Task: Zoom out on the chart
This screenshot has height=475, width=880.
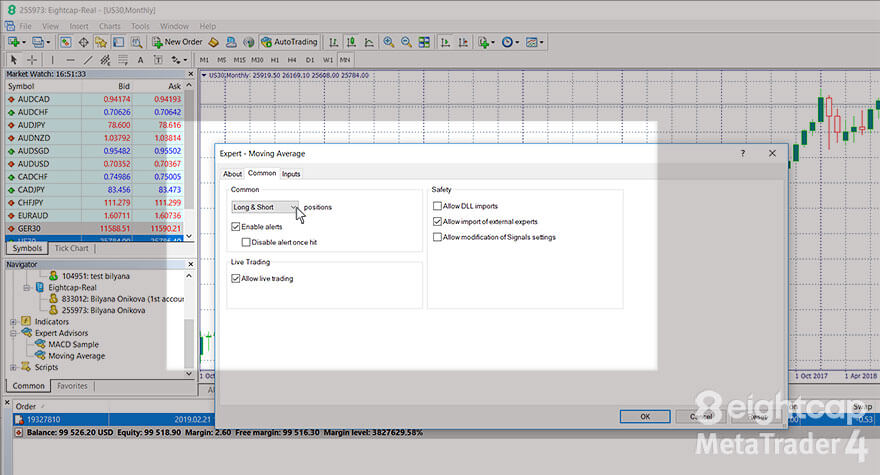Action: pyautogui.click(x=406, y=42)
